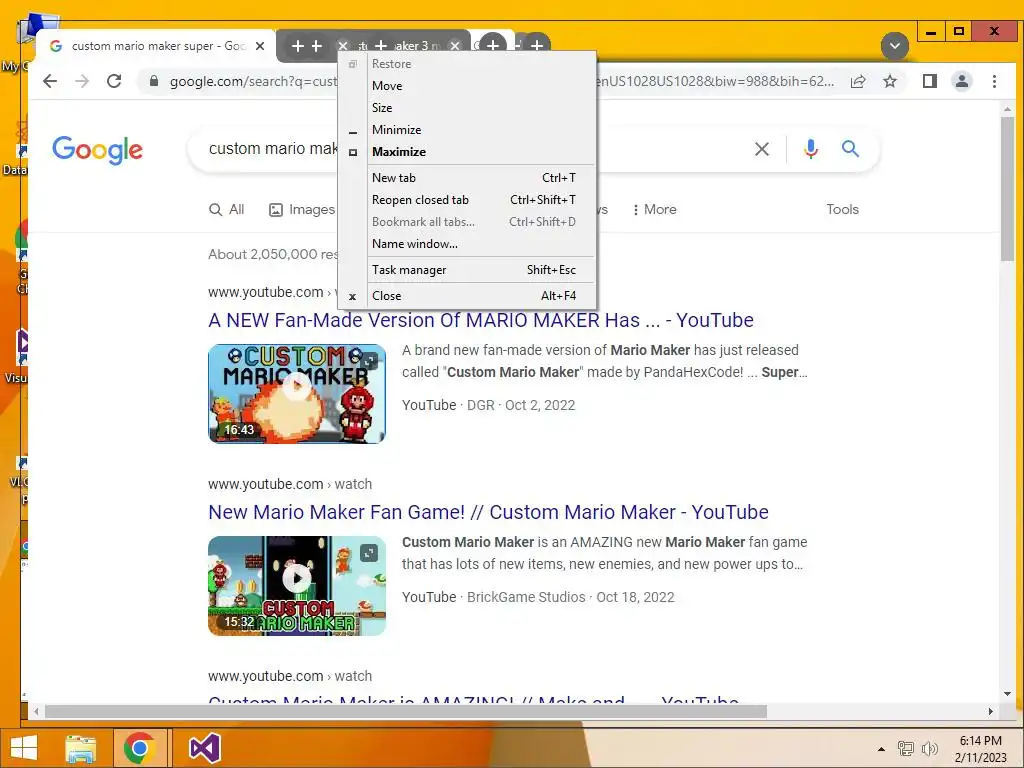The height and width of the screenshot is (768, 1024).
Task: Open the search Tools options
Action: tap(842, 210)
